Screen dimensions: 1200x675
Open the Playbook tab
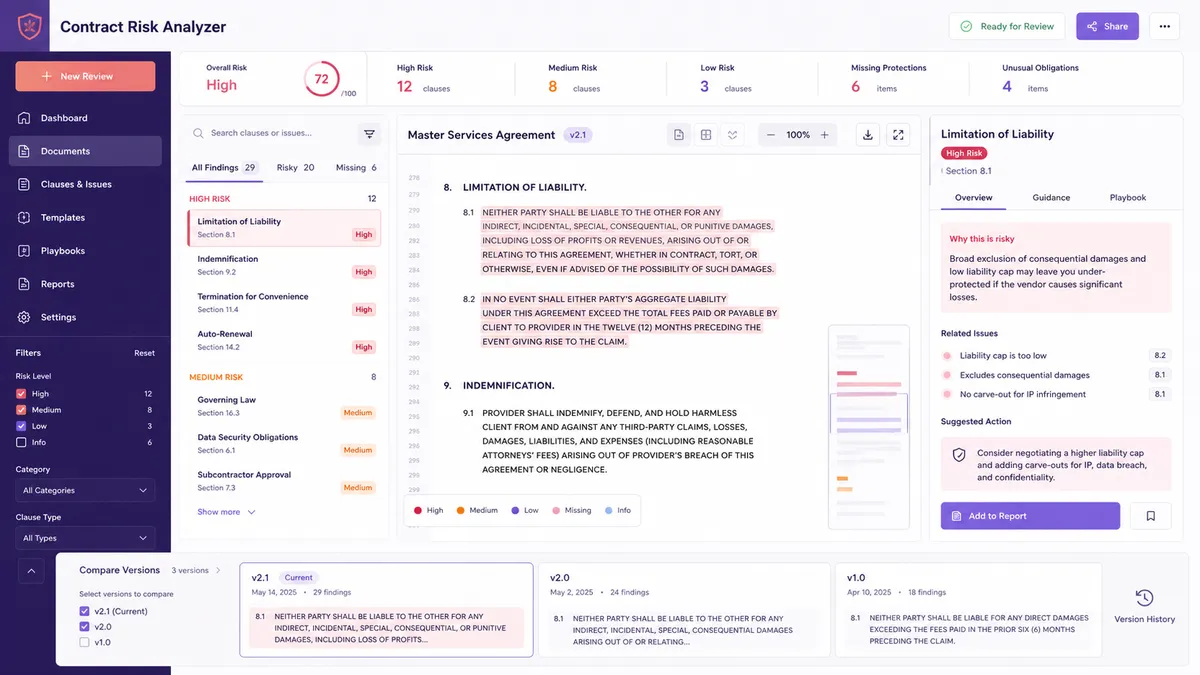[1128, 198]
